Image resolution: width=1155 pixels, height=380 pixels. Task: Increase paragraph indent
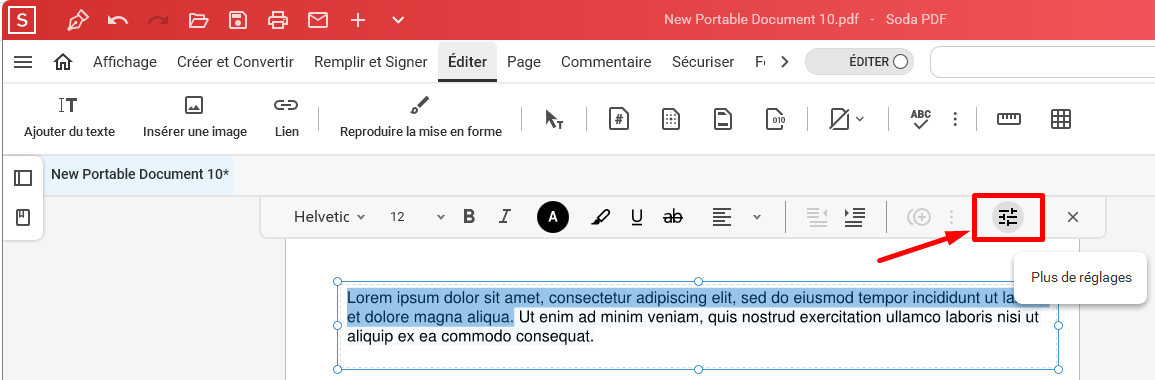[854, 217]
